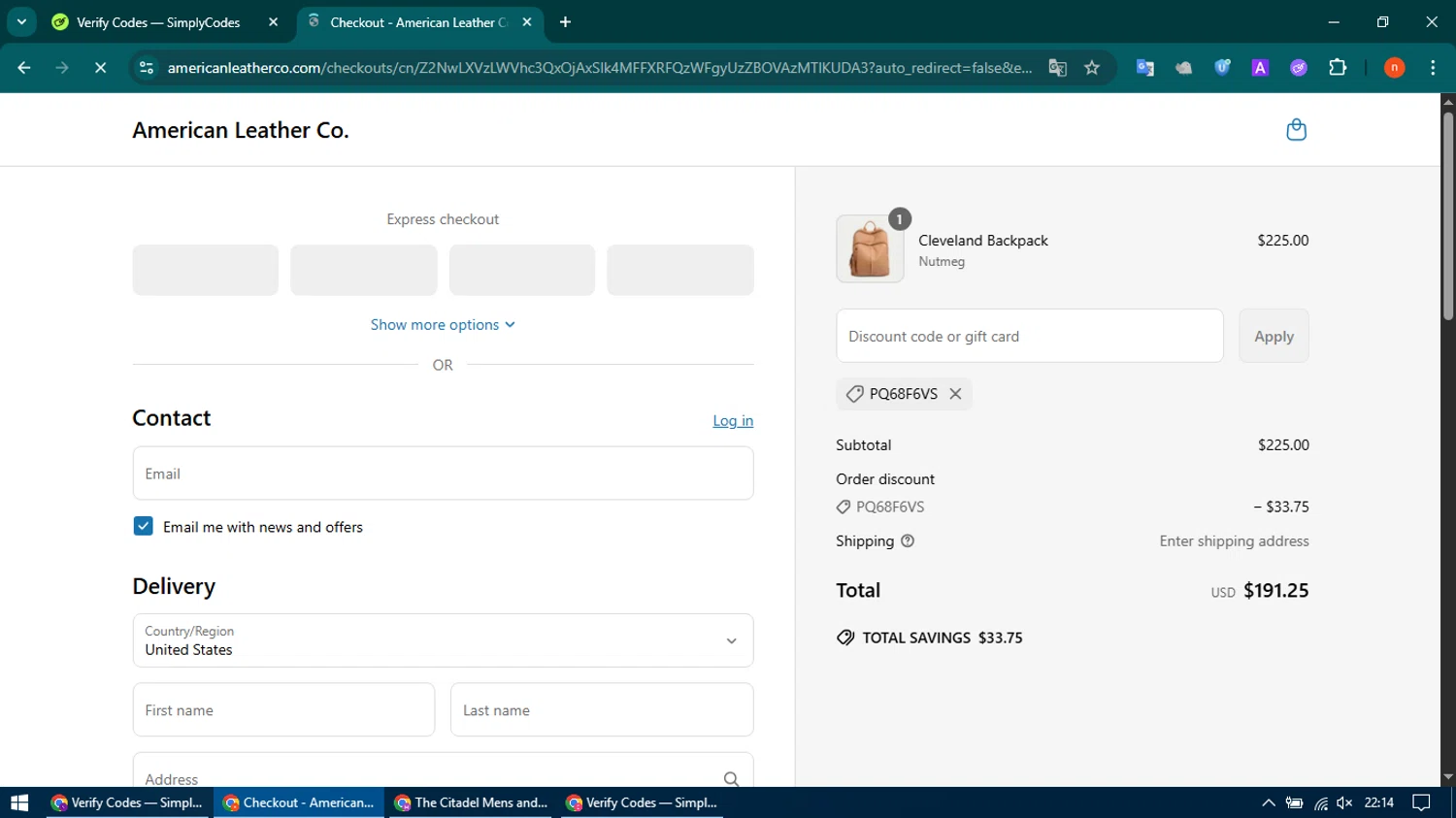The height and width of the screenshot is (818, 1456).
Task: Open the network Wi-Fi tray icon
Action: [x=1320, y=802]
